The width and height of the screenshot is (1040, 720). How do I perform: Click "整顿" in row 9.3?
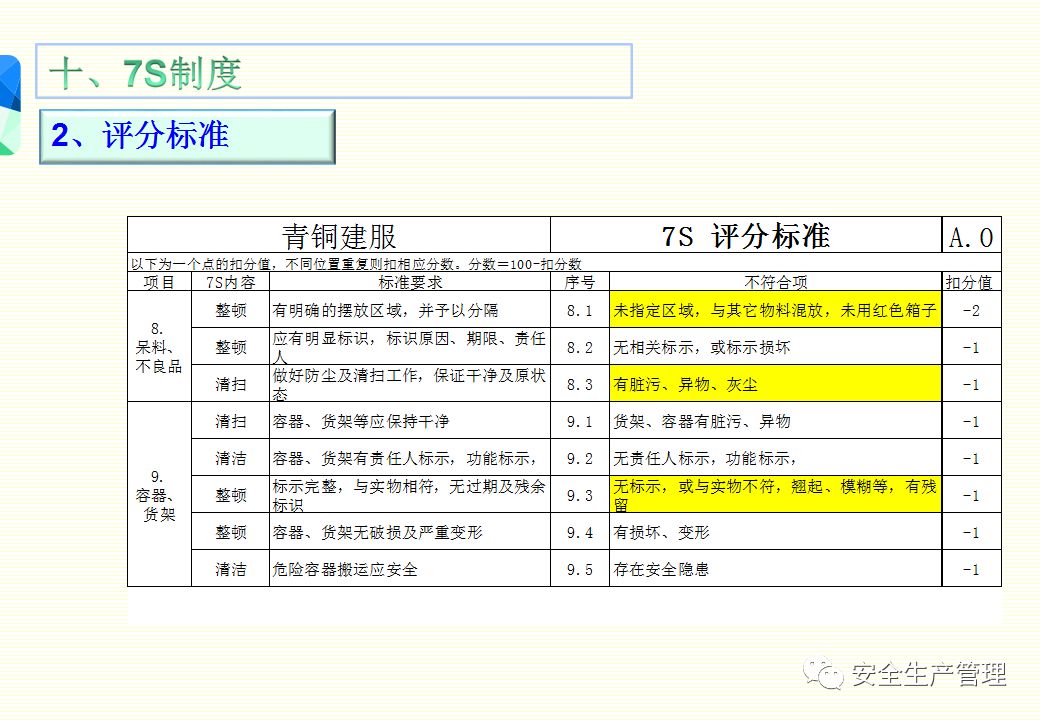click(x=230, y=495)
